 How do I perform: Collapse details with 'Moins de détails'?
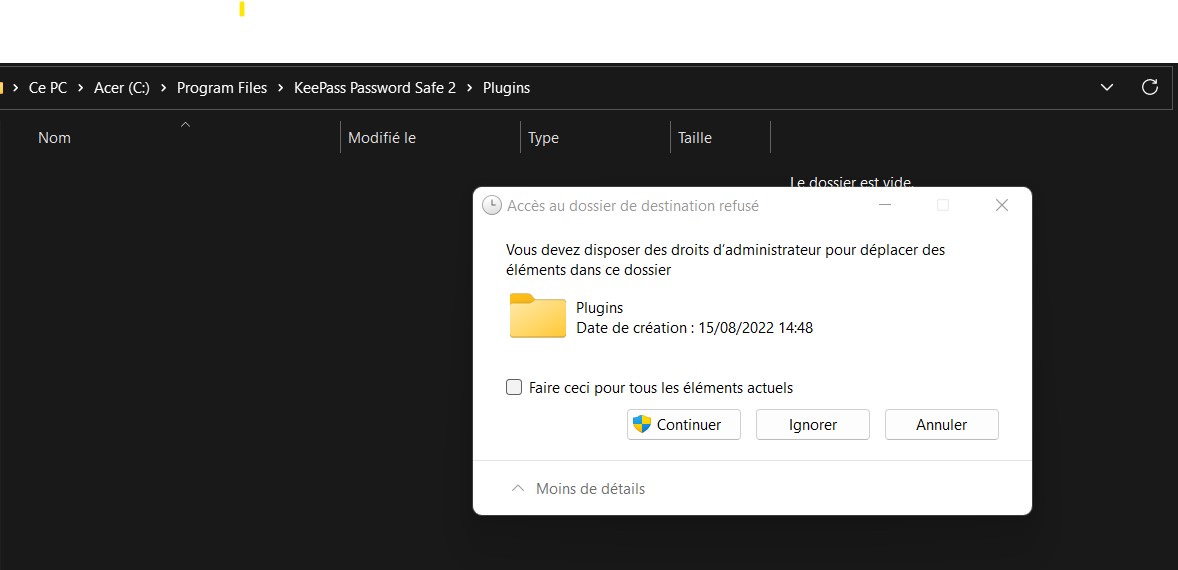(x=577, y=489)
